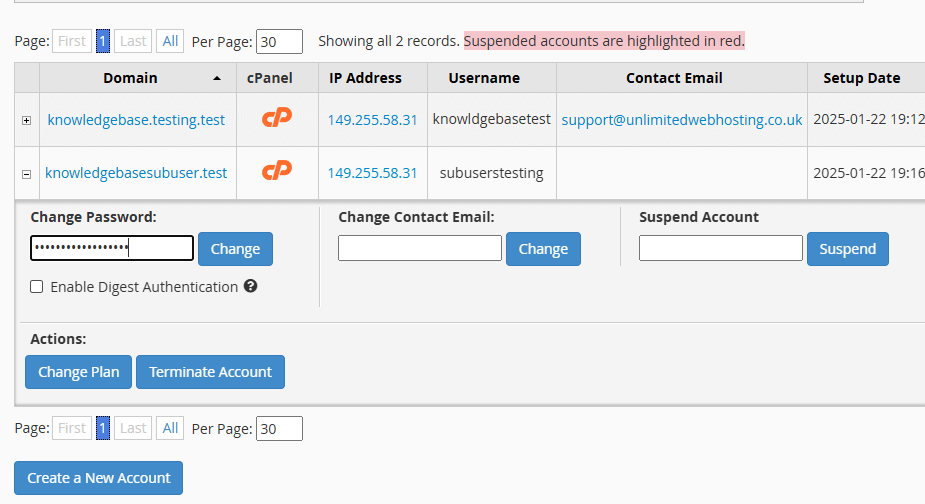Screen dimensions: 925x504
Task: Edit top Per Page field
Action: coord(279,41)
